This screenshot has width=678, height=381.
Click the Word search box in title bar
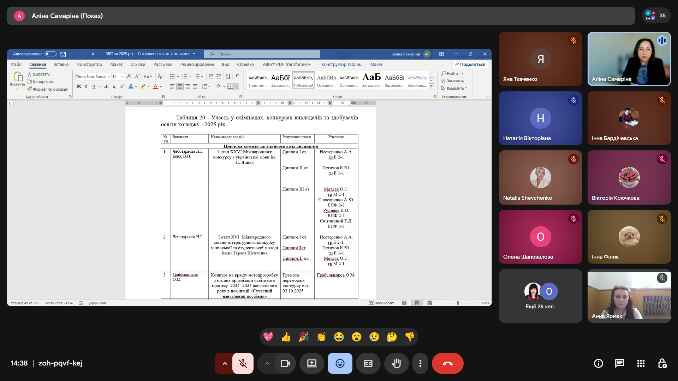262,54
